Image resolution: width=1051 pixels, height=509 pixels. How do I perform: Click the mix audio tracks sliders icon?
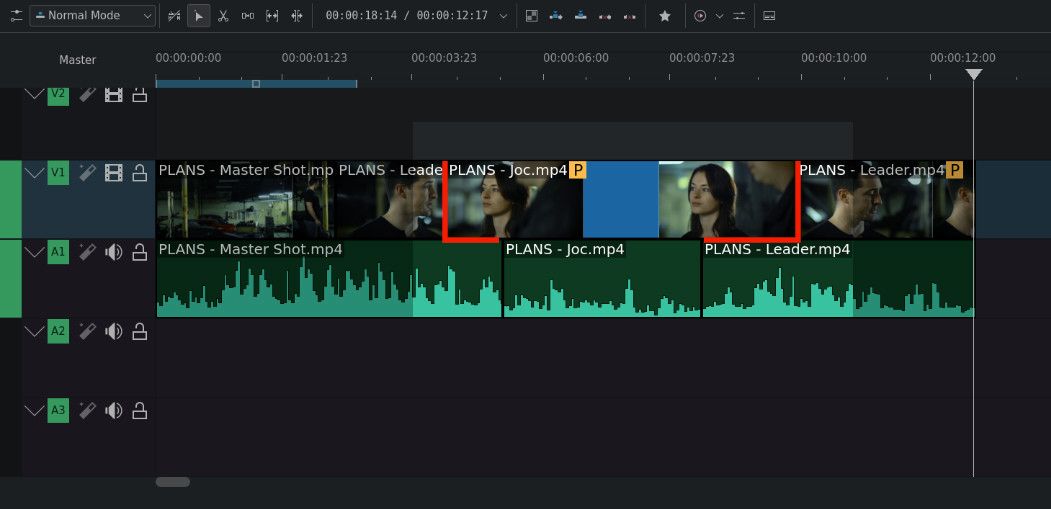pyautogui.click(x=739, y=16)
